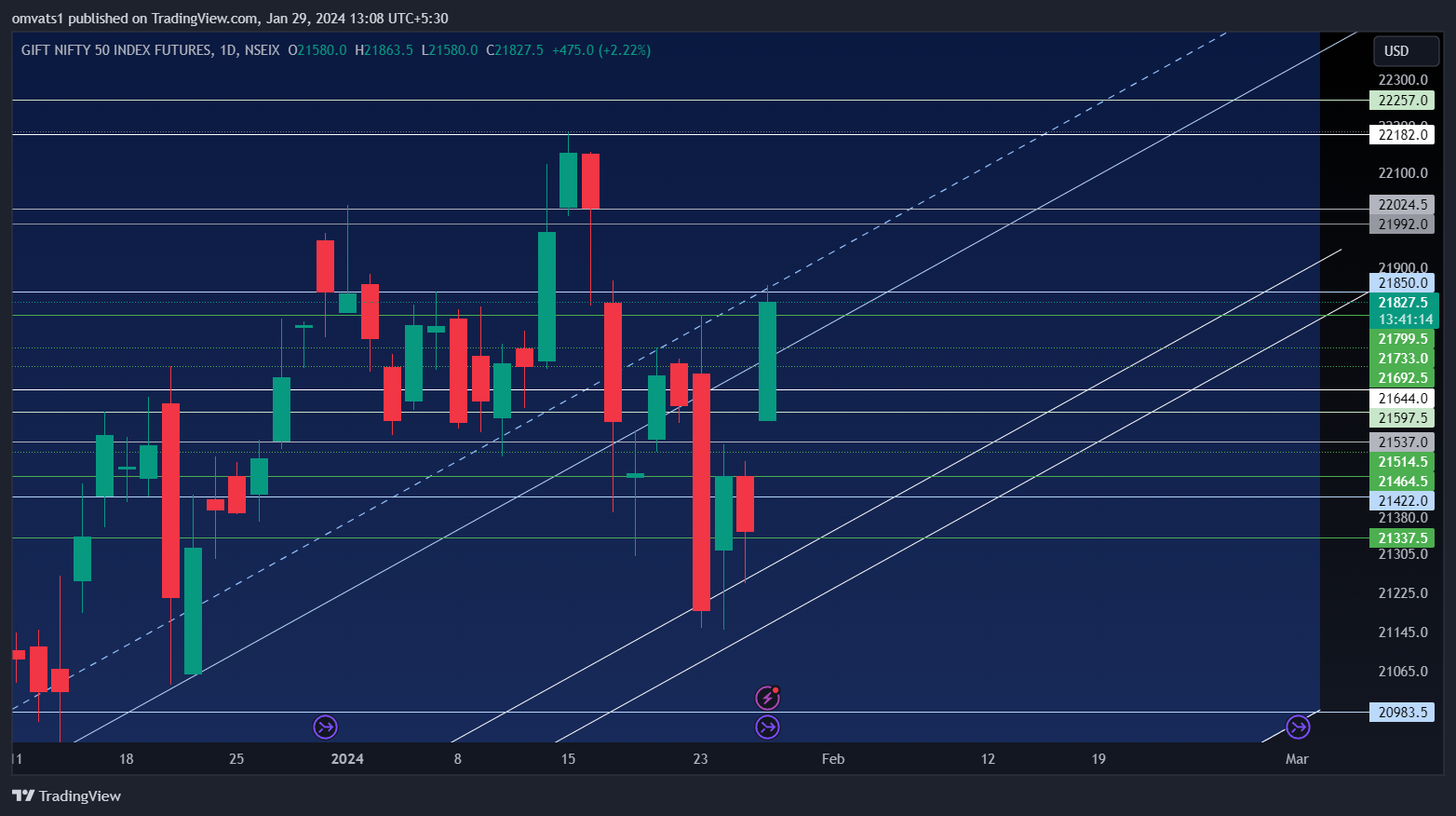Select the 21597.5 price label
This screenshot has width=1456, height=816.
(1402, 418)
